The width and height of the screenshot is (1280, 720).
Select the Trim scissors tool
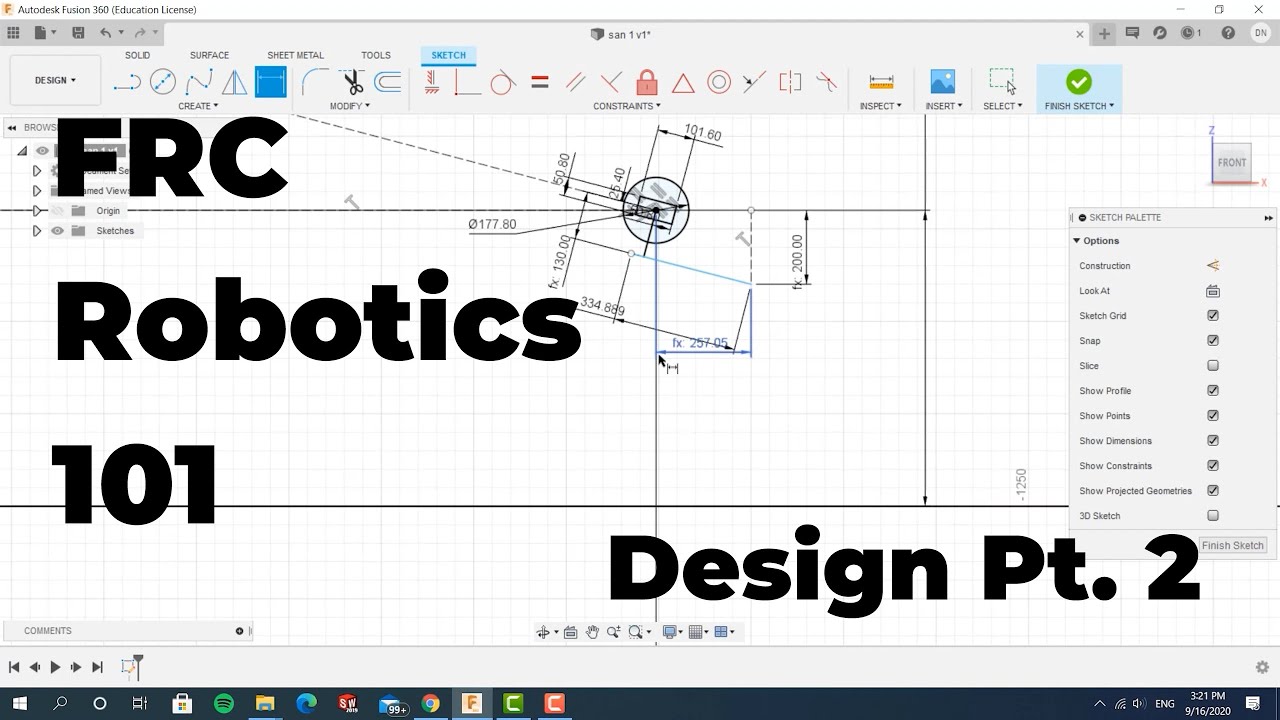(352, 82)
